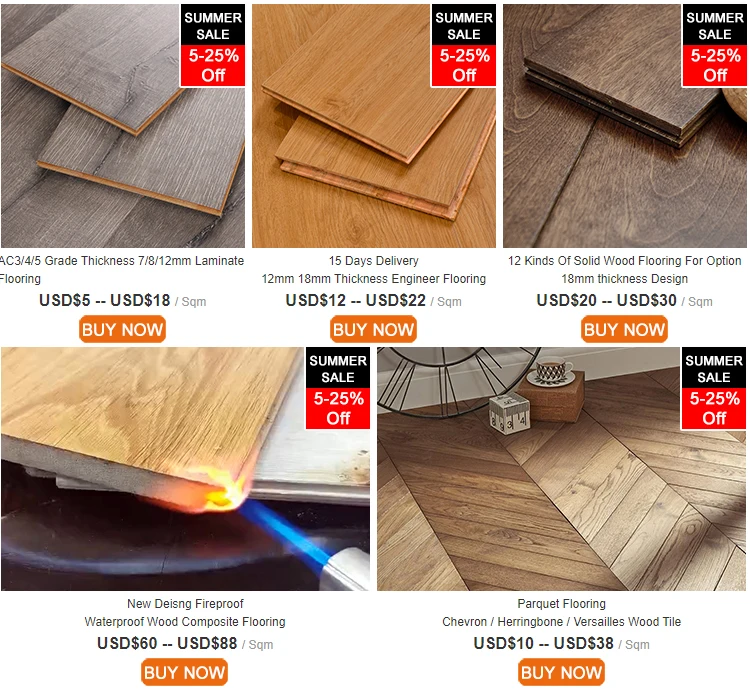Open the Chevron / Herringbone / Versailles Wood Tile link
The height and width of the screenshot is (693, 750).
tap(561, 622)
